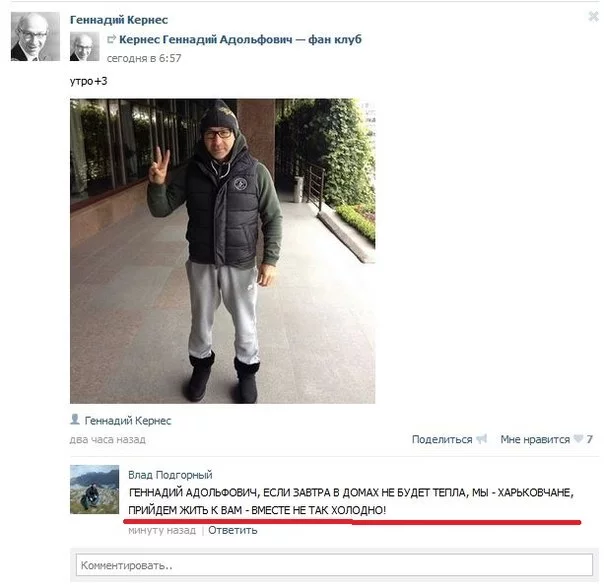This screenshot has width=604, height=588.
Task: Click the 'два часа назад' timestamp
Action: 108,439
